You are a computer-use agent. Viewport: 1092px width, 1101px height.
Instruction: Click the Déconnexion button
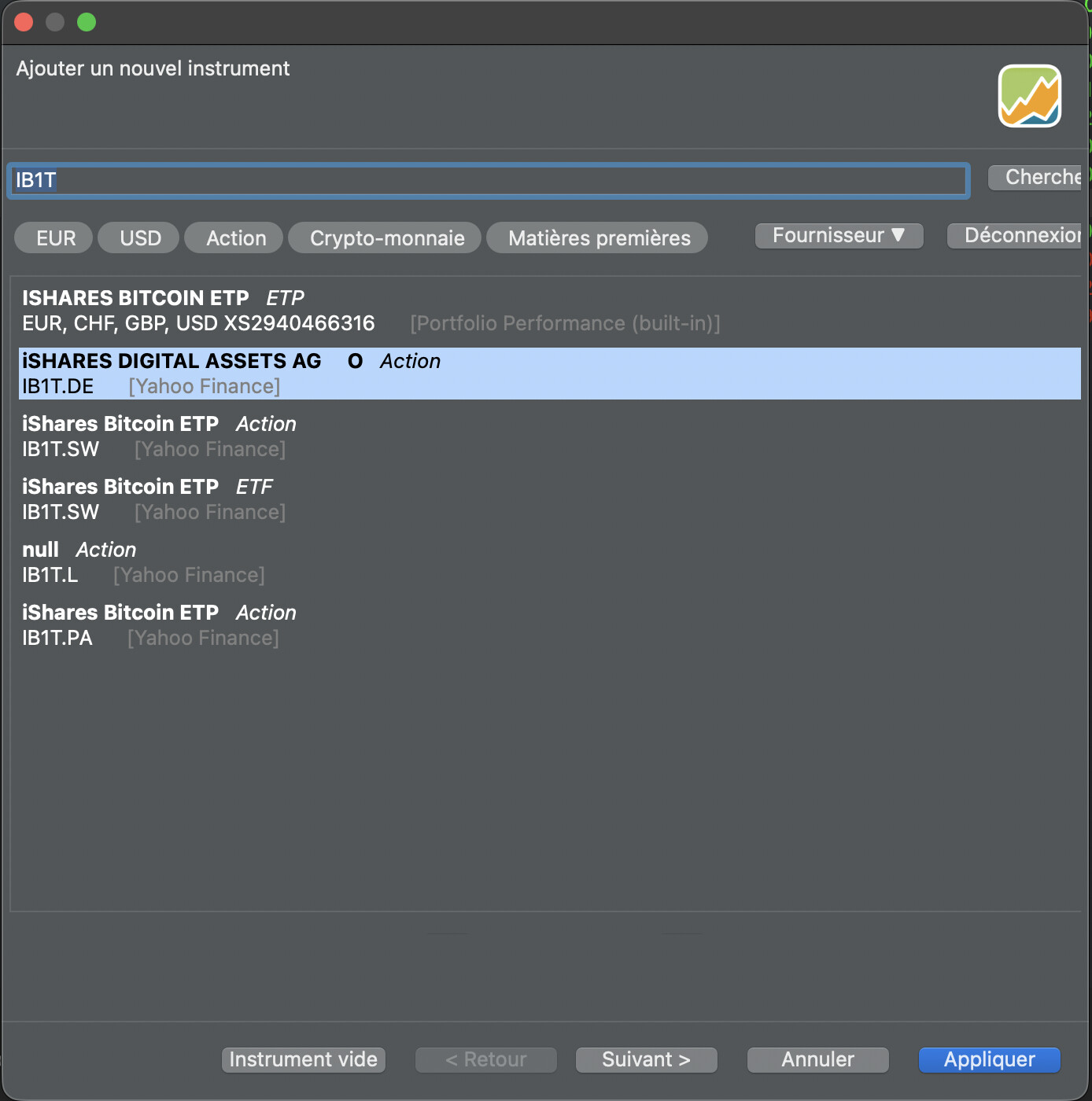[x=1016, y=236]
